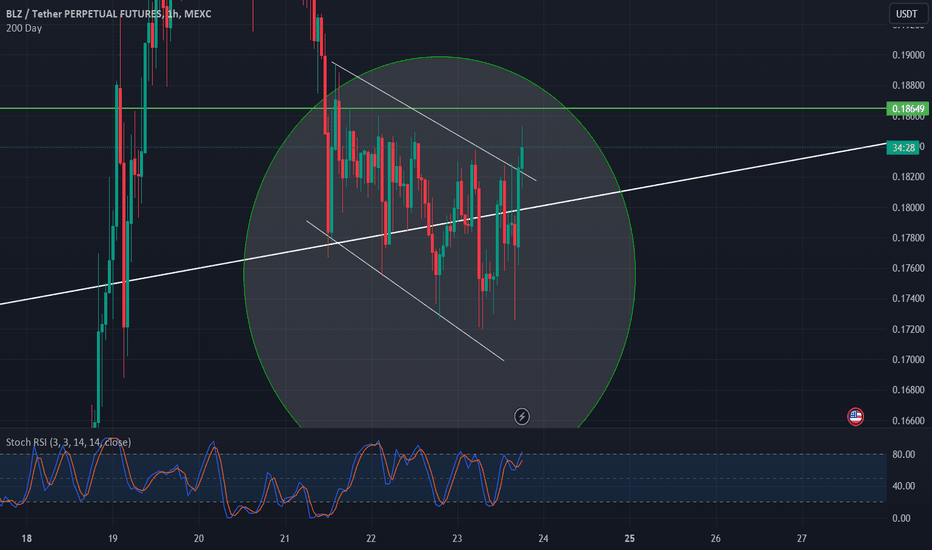Click date 18 on the time axis
This screenshot has height=550, width=932.
click(x=27, y=538)
